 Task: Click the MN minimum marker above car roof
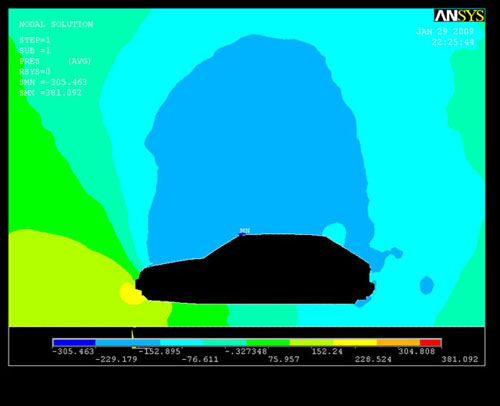point(245,231)
